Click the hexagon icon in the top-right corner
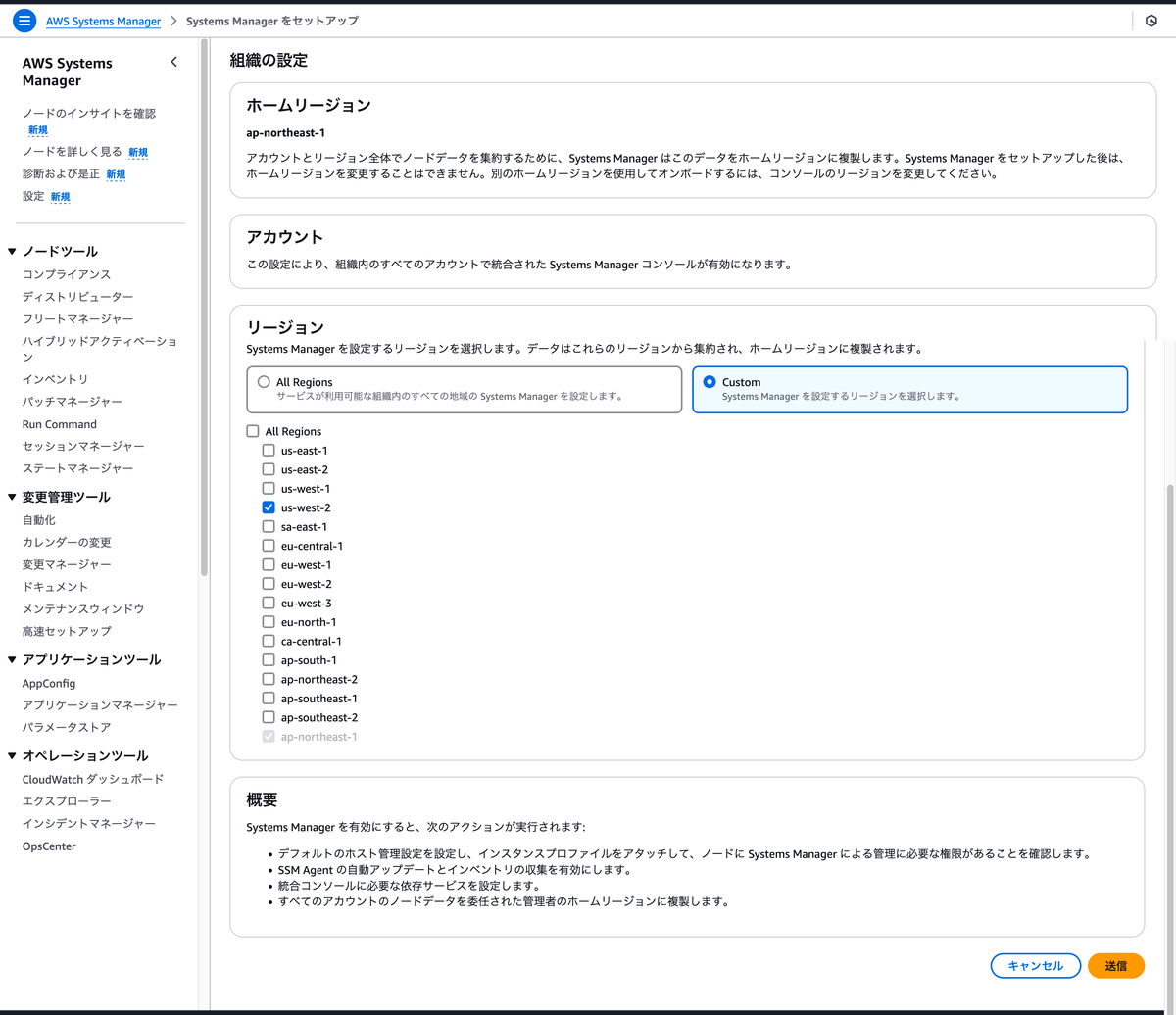 click(x=1151, y=21)
